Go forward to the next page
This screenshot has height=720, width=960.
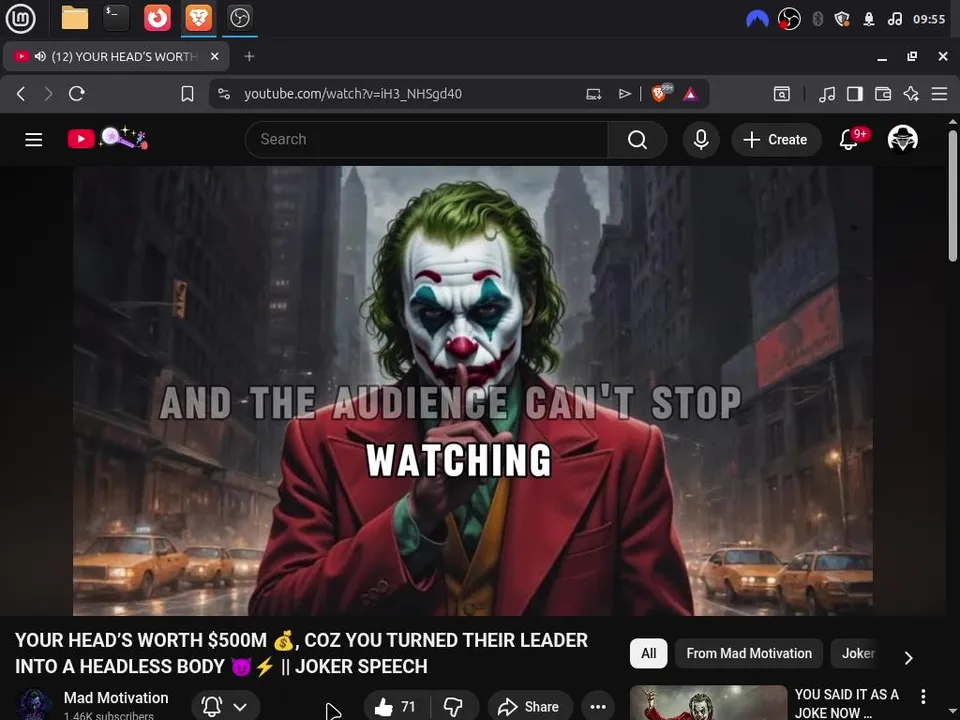(x=48, y=94)
